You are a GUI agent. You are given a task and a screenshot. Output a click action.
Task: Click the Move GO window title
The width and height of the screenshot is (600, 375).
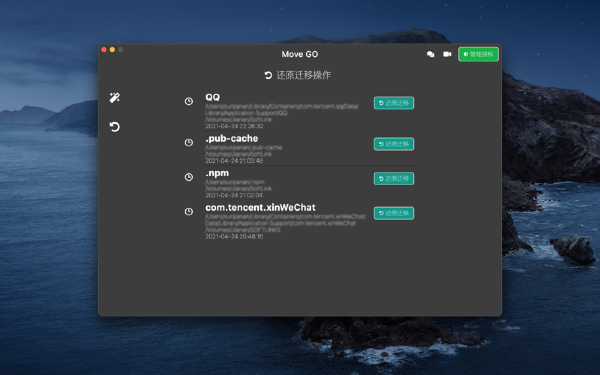click(300, 54)
